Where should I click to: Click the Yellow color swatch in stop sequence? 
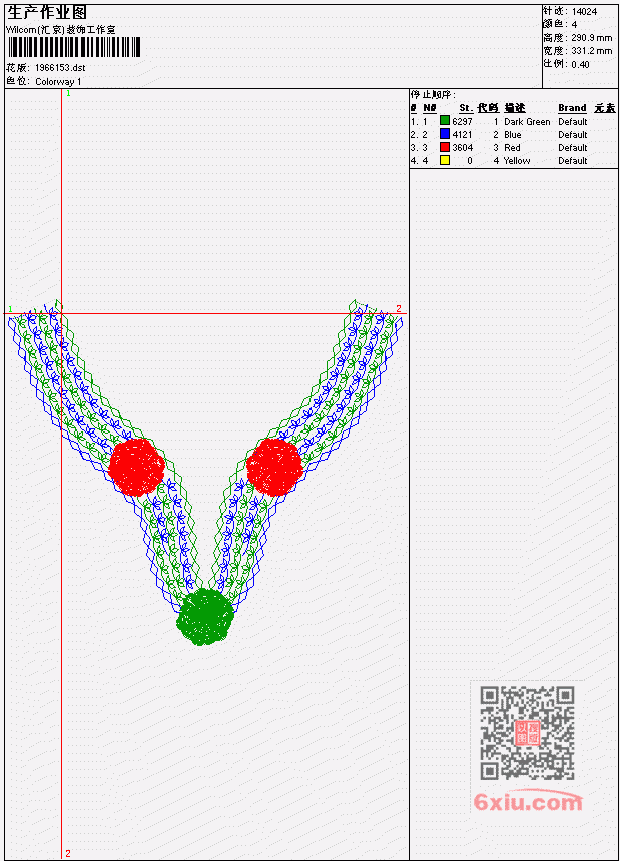click(x=445, y=160)
